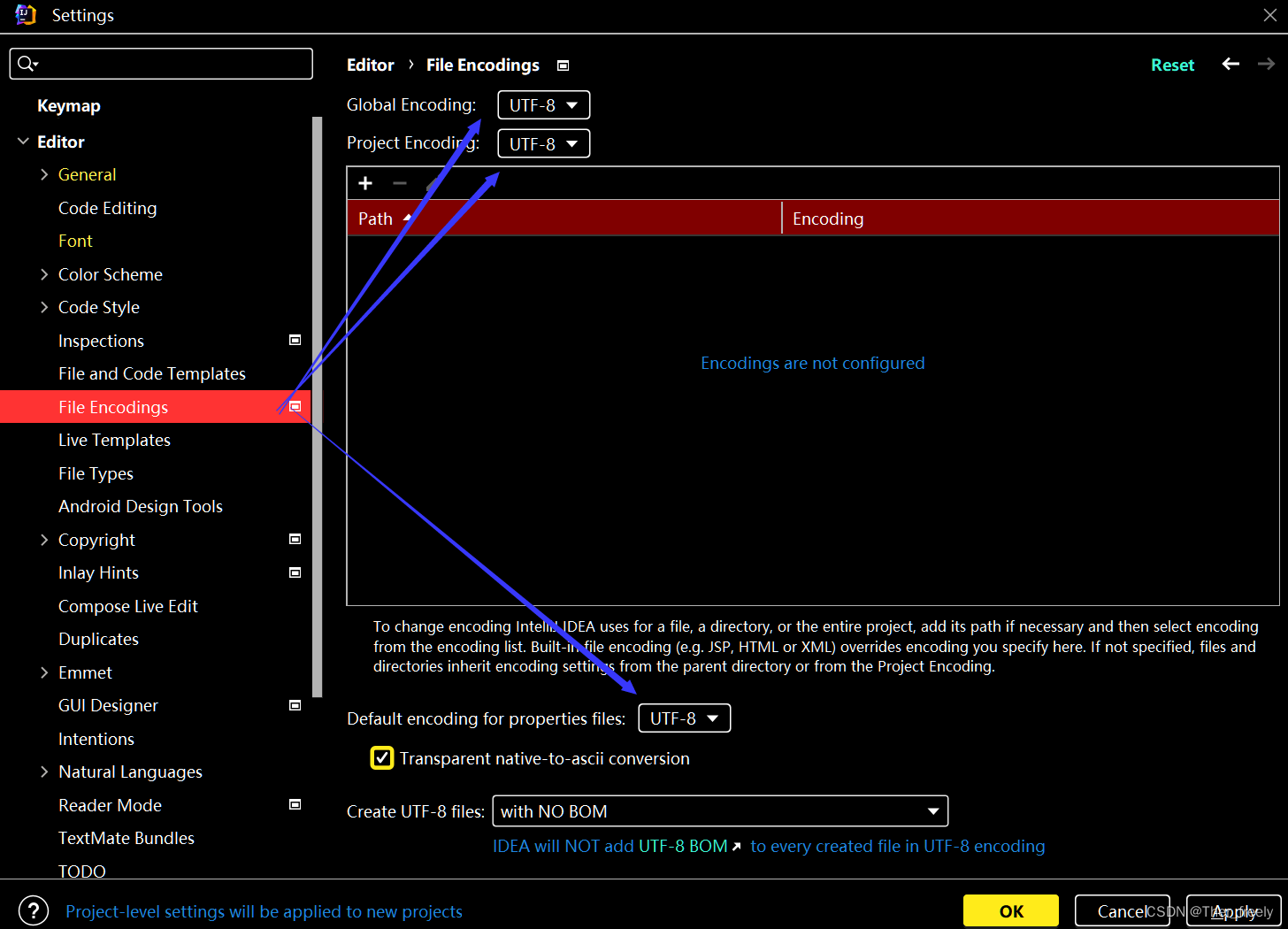Expand the Natural Languages node
Screen dimensions: 1288x929
(44, 772)
